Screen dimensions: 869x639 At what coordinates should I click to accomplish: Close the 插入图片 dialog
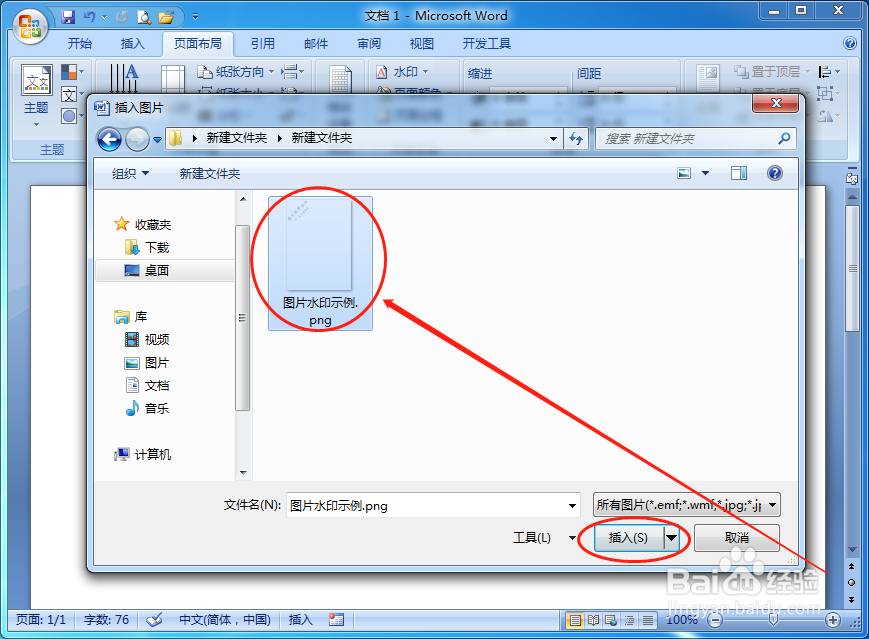pyautogui.click(x=776, y=104)
